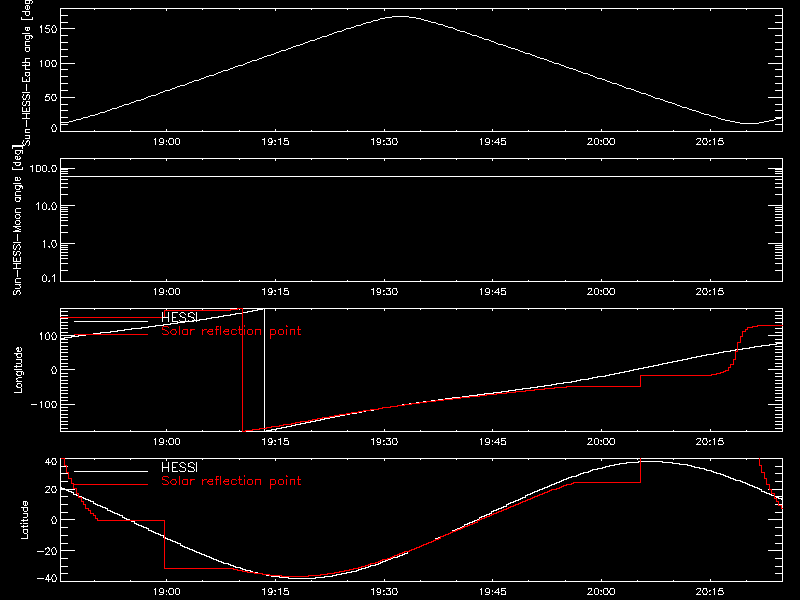The image size is (800, 600).
Task: Click the 'Longitude' y-axis label
Action: point(18,370)
